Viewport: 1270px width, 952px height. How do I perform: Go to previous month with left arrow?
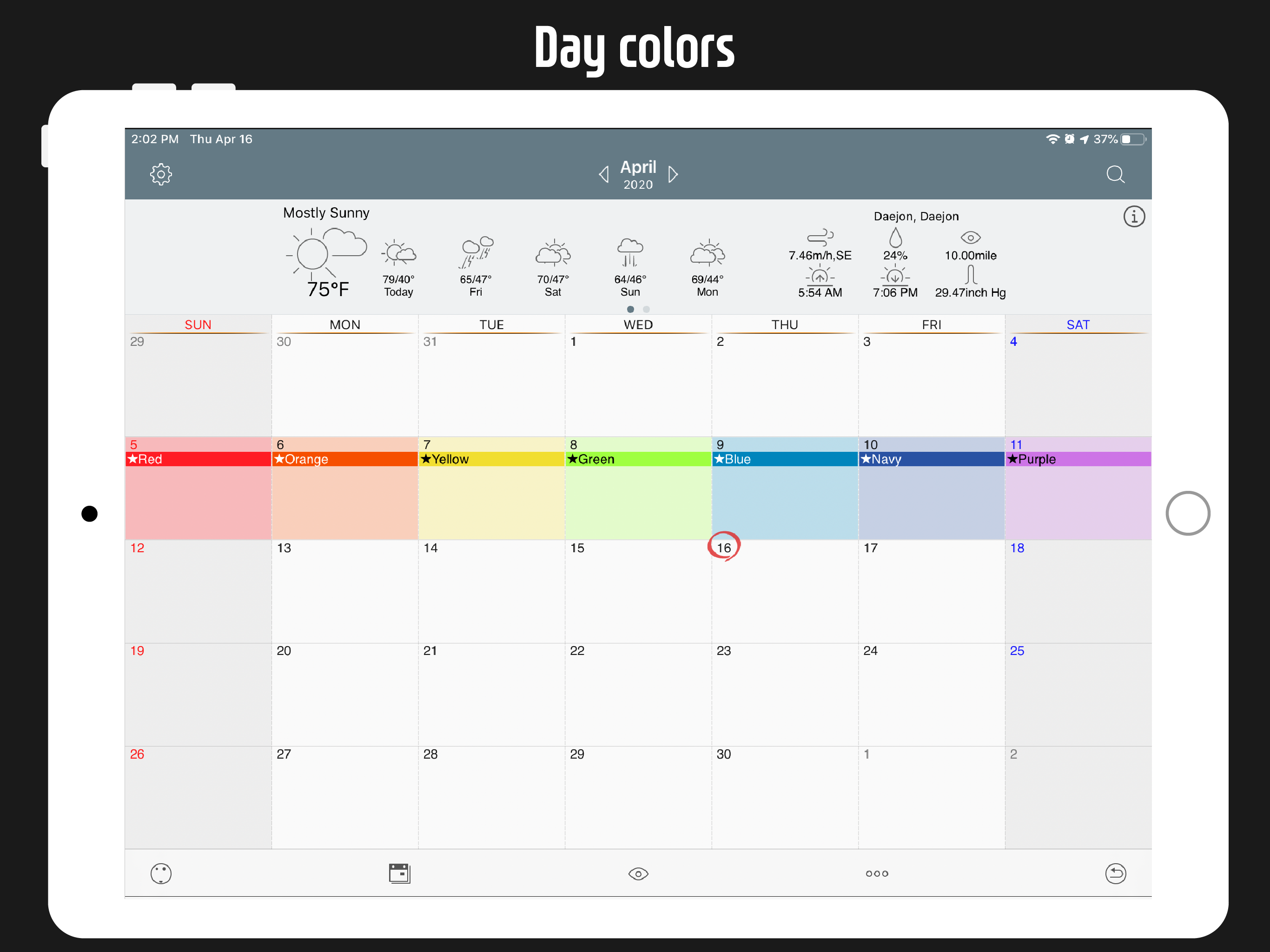click(603, 174)
